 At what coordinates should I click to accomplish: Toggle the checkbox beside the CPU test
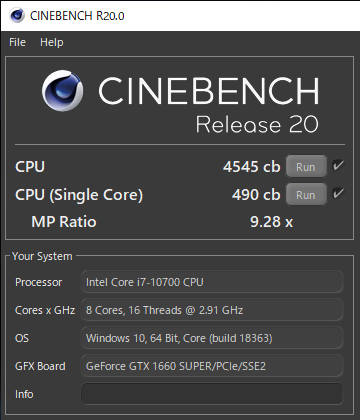[x=338, y=165]
